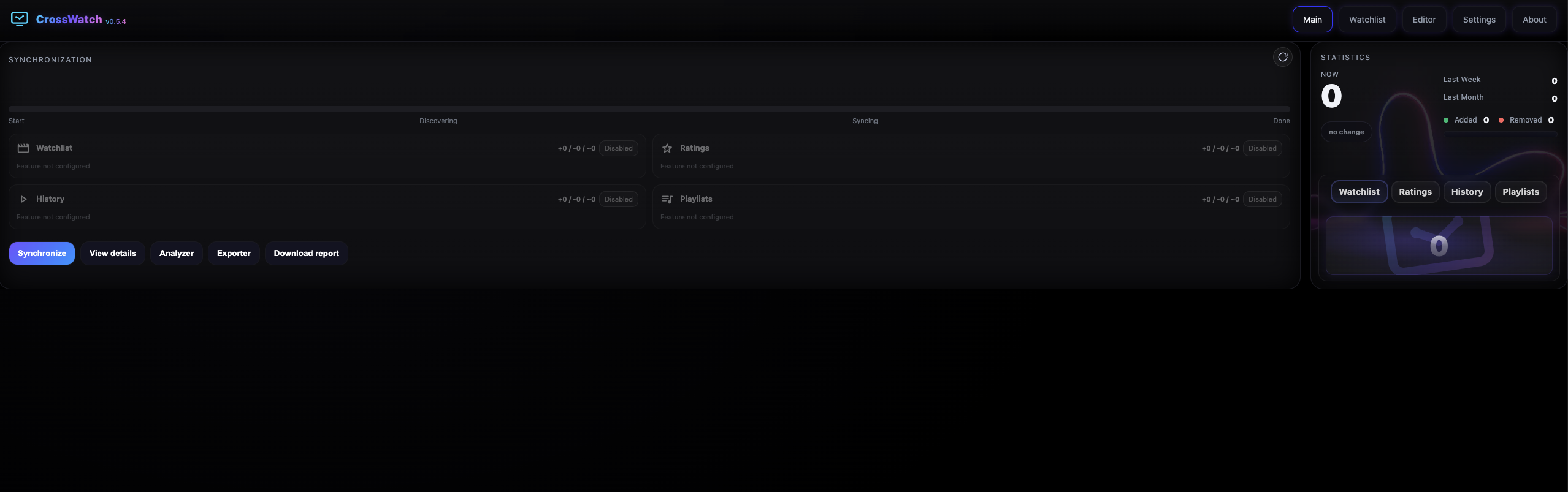Toggle the Ratings Disabled badge
The image size is (1568, 492).
tap(1262, 148)
